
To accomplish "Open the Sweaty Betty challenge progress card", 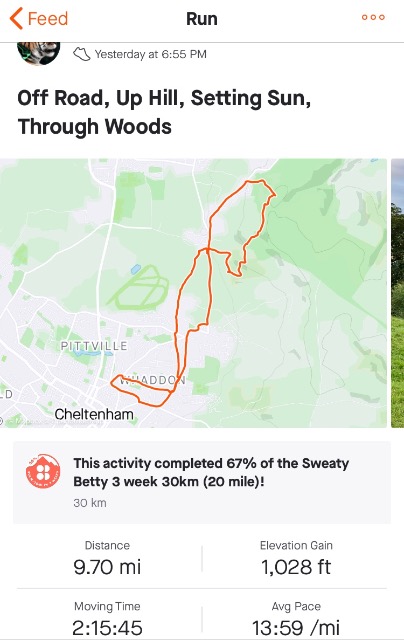I will click(x=202, y=482).
